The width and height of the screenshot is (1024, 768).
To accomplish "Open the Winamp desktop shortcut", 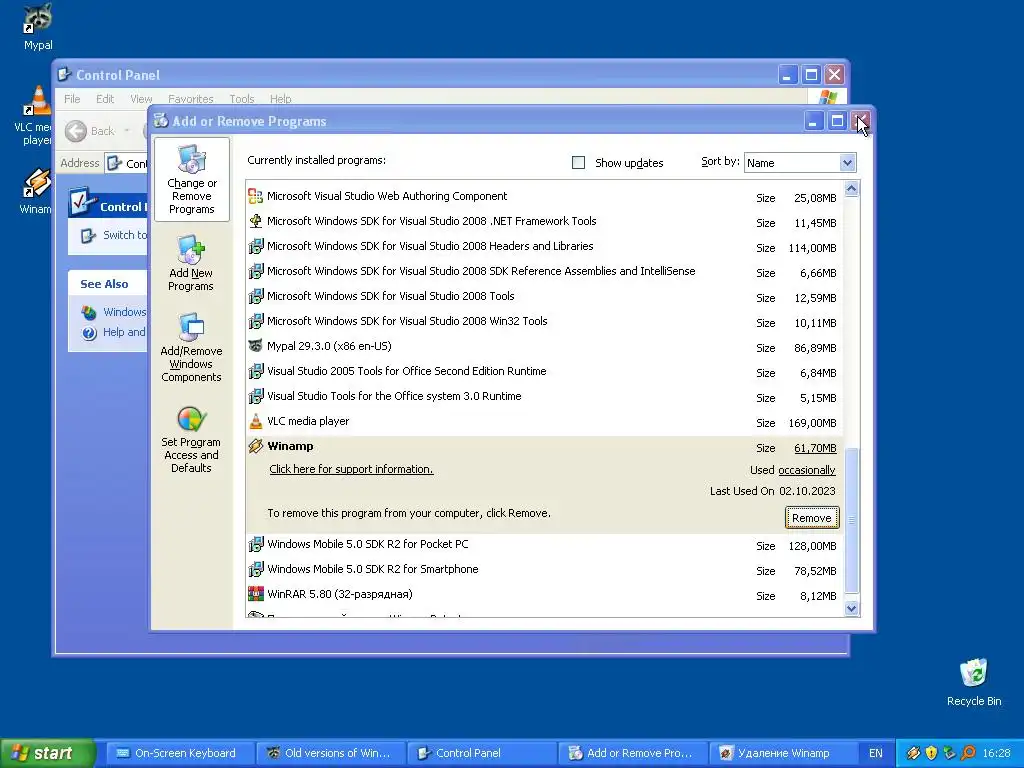I will coord(36,191).
